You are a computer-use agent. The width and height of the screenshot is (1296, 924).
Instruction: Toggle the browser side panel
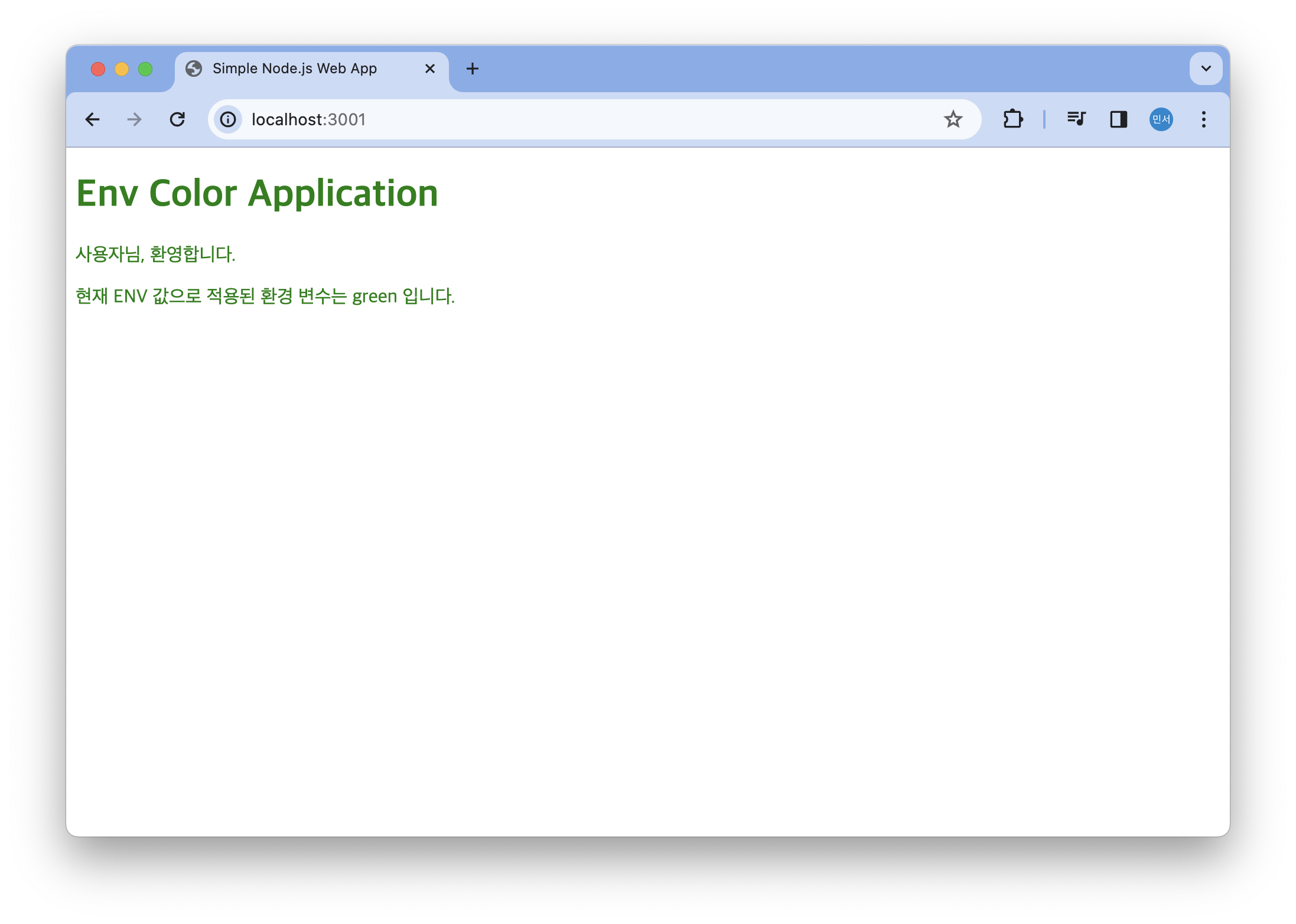(1118, 119)
